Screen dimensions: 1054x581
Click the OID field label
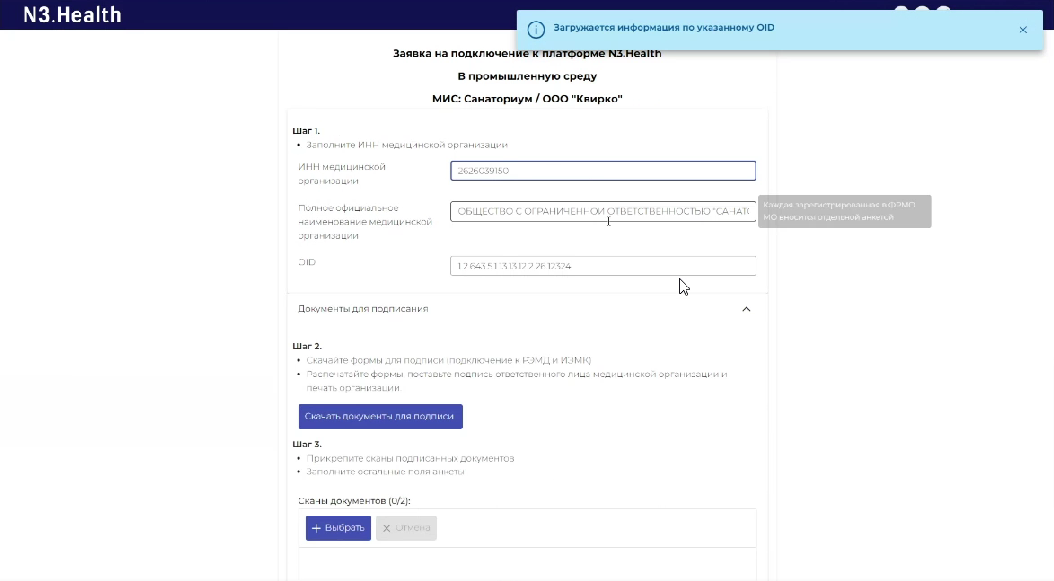point(307,262)
